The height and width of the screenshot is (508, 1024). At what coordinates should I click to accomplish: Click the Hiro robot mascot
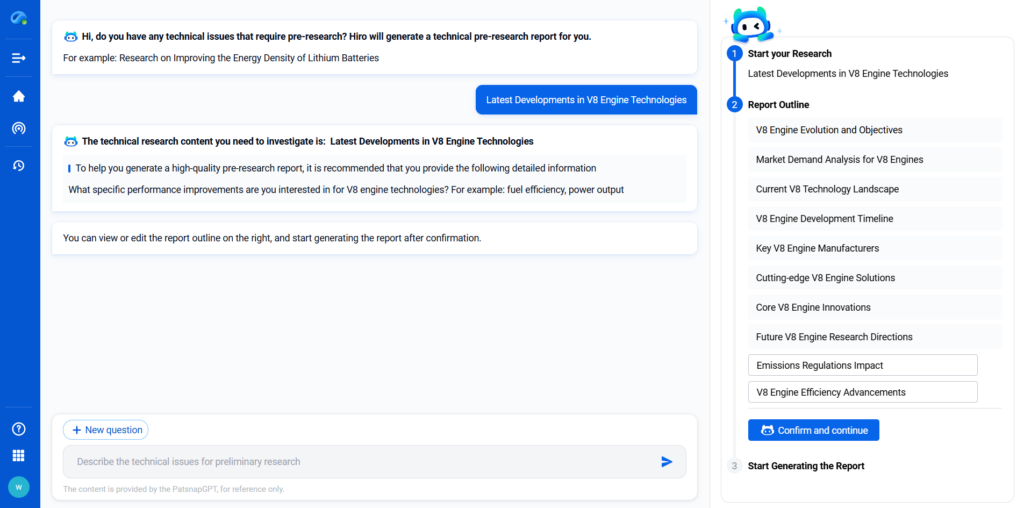click(x=750, y=24)
